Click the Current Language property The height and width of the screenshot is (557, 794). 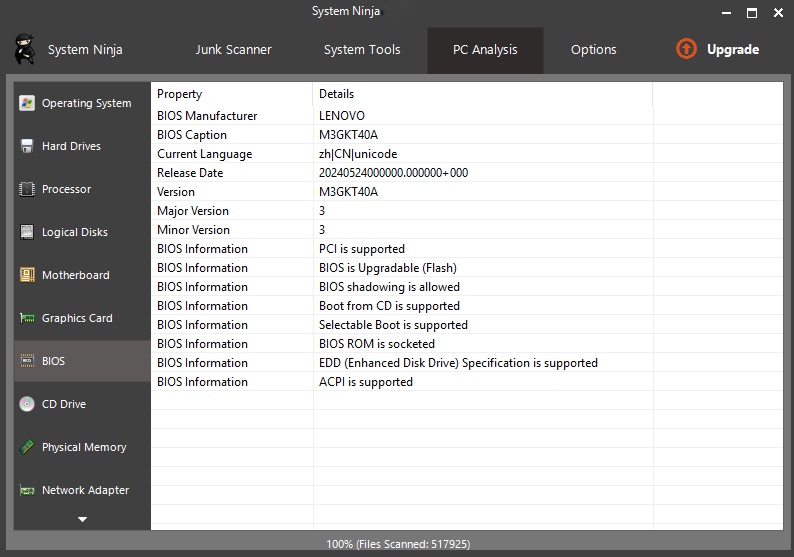(205, 154)
